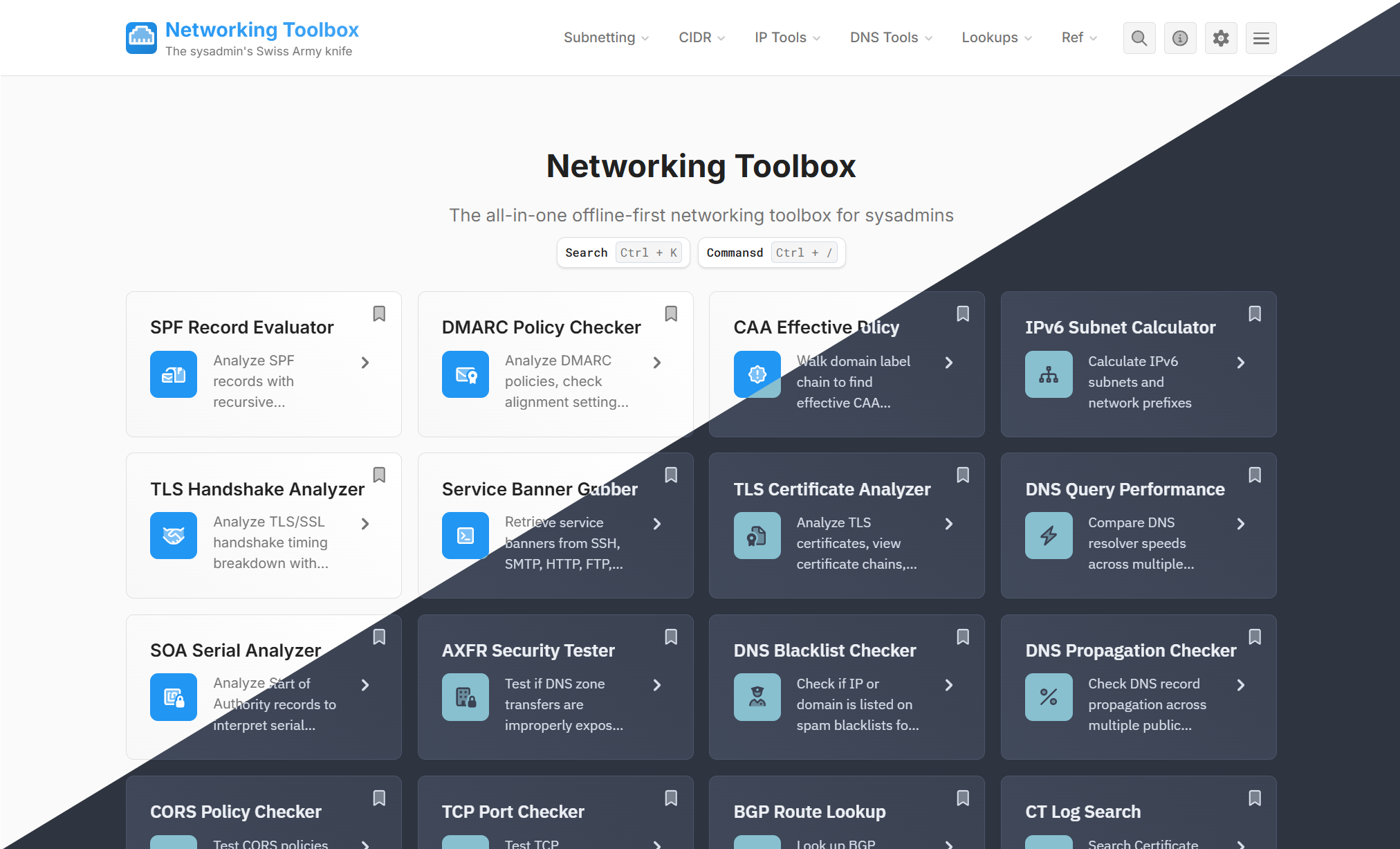Select the Service Banner Grabber terminal icon
The width and height of the screenshot is (1400, 849).
coord(466,536)
